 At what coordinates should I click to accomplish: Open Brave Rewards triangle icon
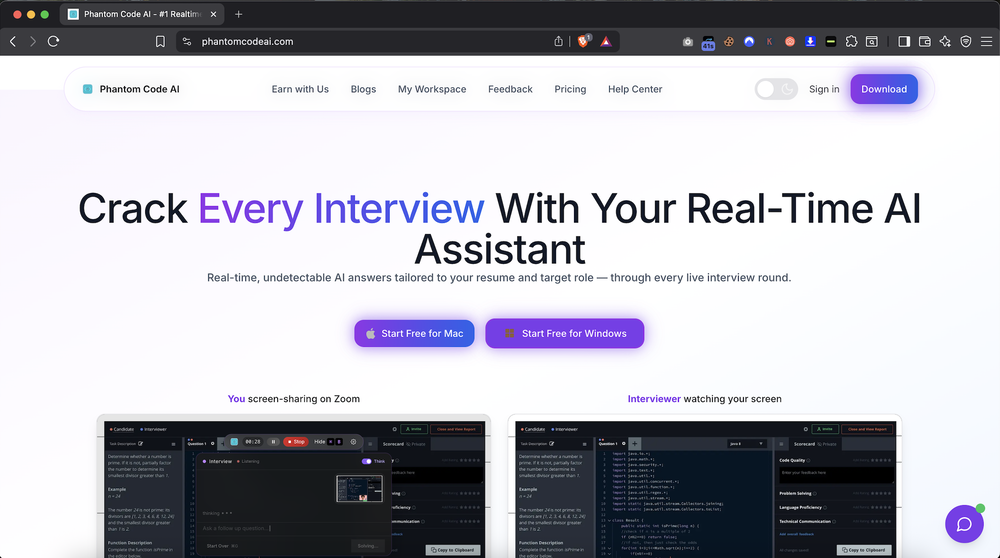tap(606, 41)
